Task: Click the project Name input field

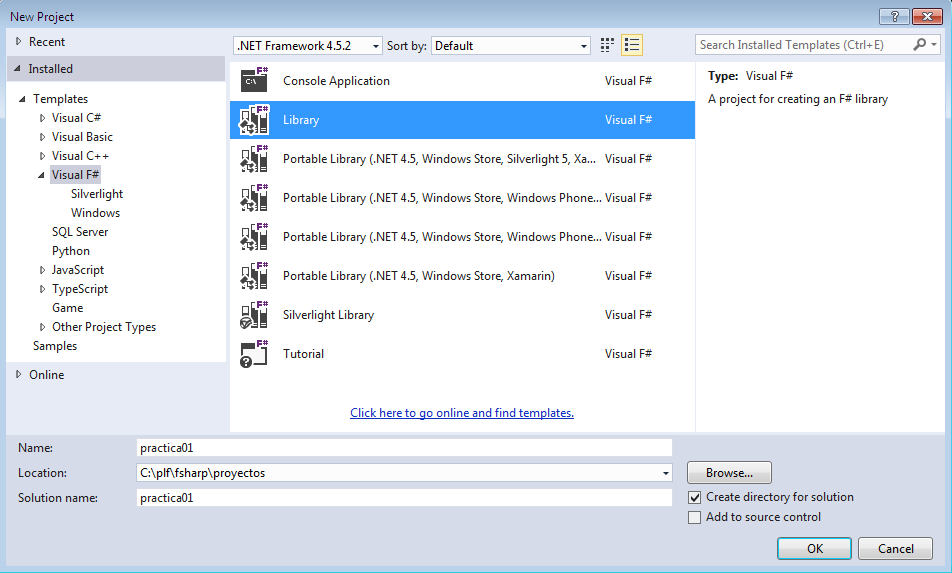Action: coord(404,448)
